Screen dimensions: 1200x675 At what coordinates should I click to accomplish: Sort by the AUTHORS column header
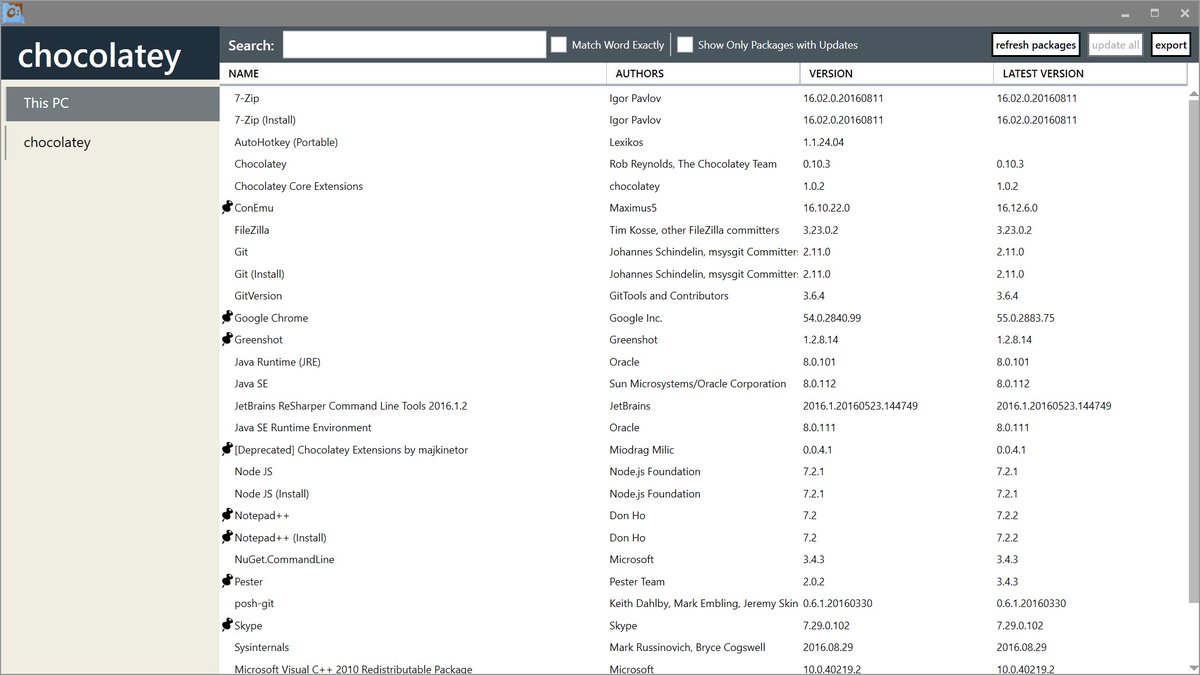(703, 74)
